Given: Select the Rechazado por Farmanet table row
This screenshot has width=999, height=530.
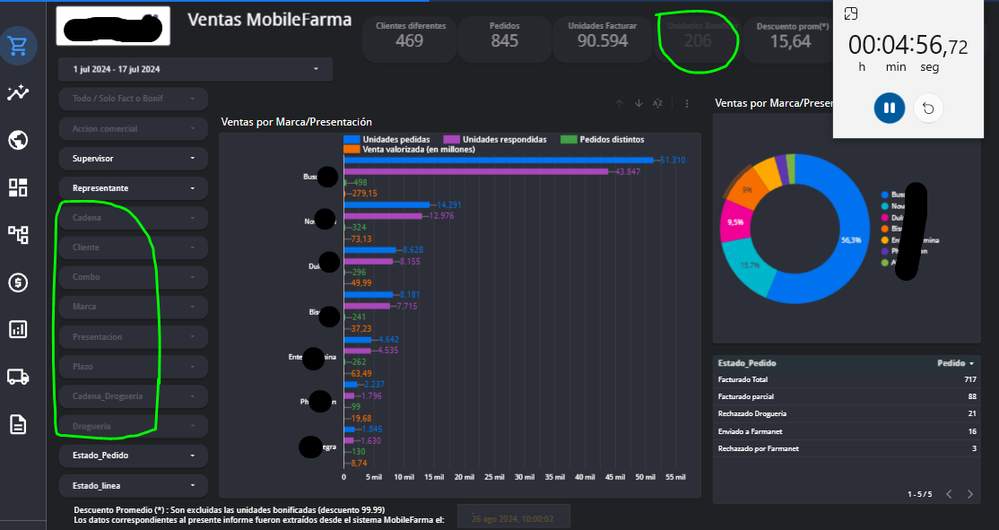Looking at the screenshot, I should pos(847,448).
